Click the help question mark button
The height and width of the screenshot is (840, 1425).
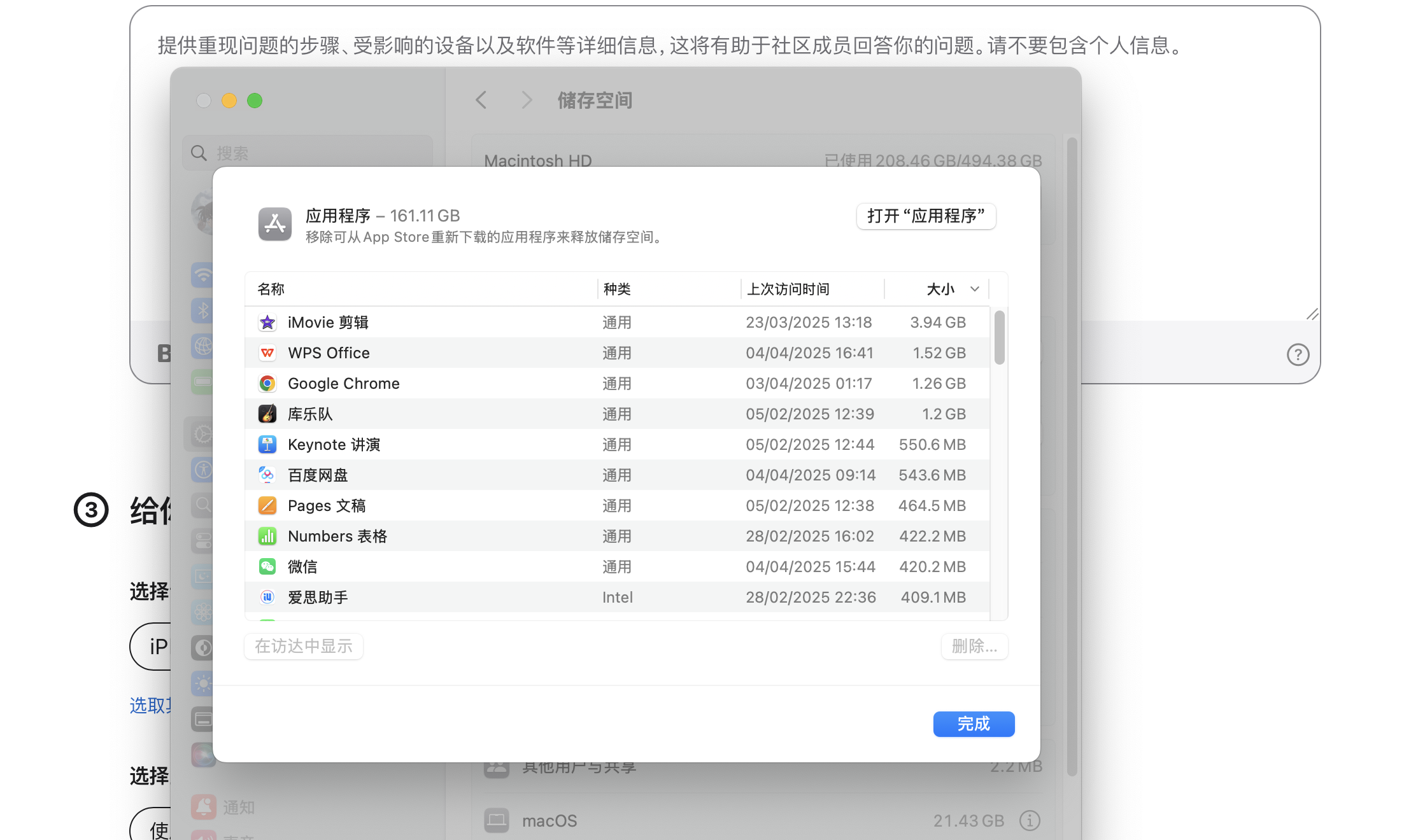tap(1298, 354)
